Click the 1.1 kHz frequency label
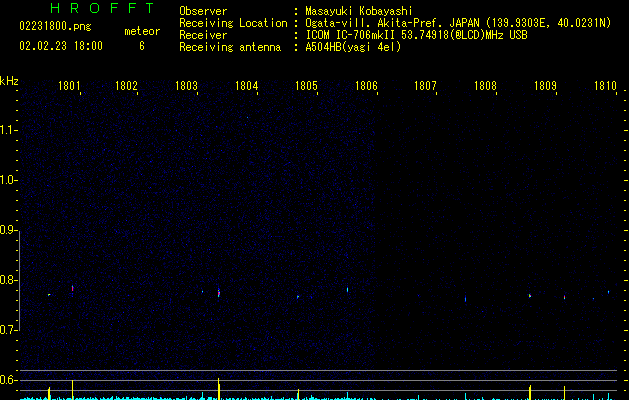The height and width of the screenshot is (400, 629). (8, 130)
